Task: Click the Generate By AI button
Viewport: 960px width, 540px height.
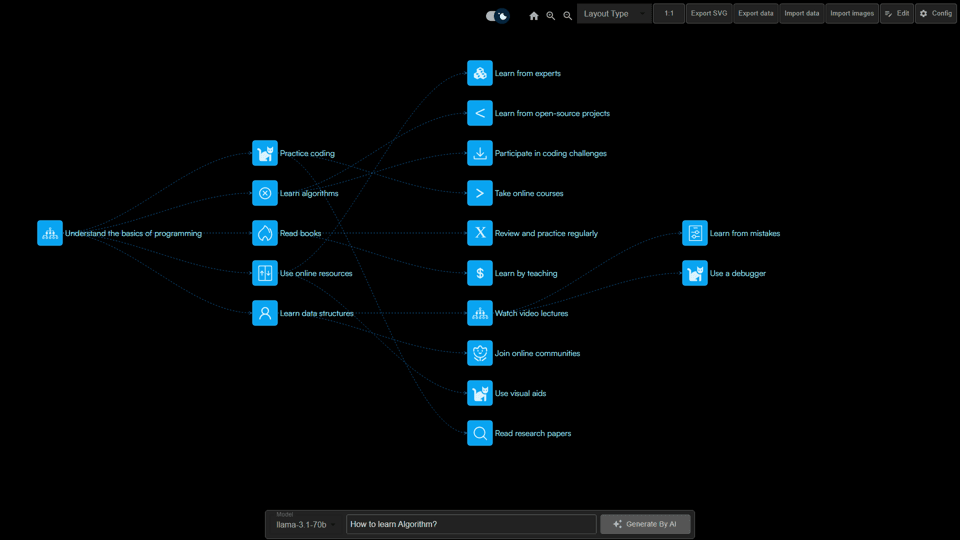Action: [x=645, y=524]
